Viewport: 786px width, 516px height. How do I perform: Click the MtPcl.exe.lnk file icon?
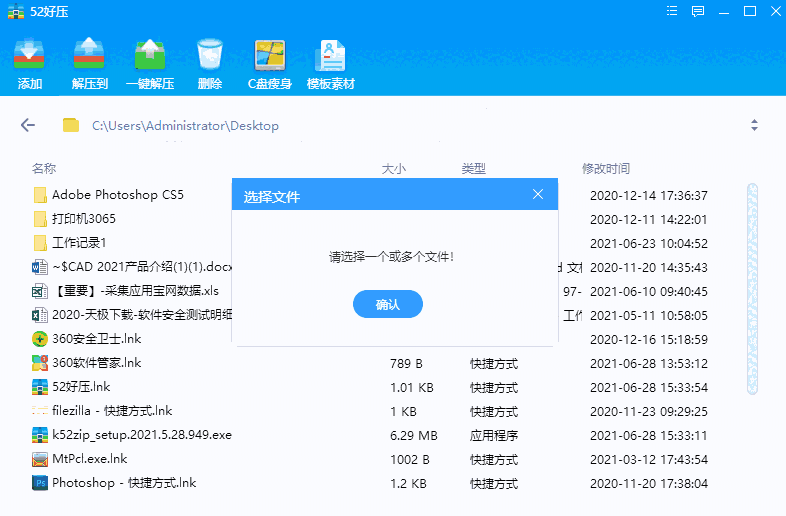40,459
